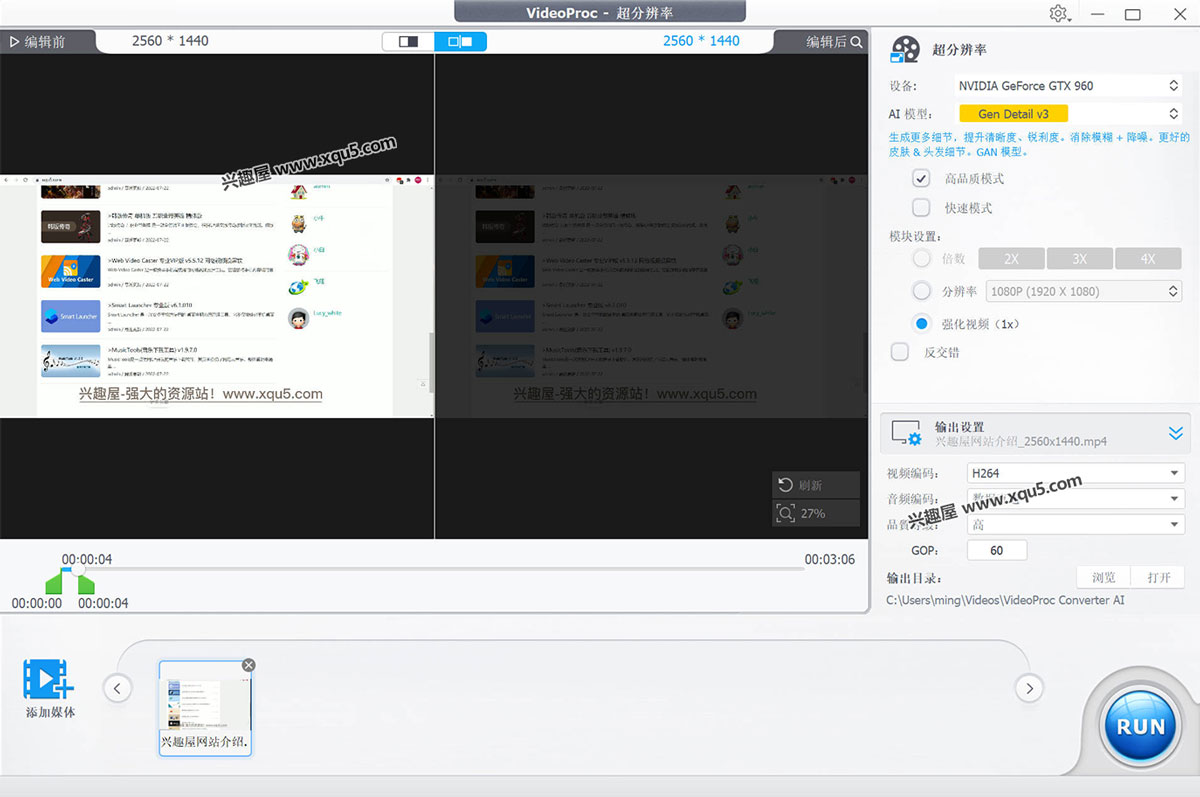Click the green trim start marker

click(x=54, y=583)
